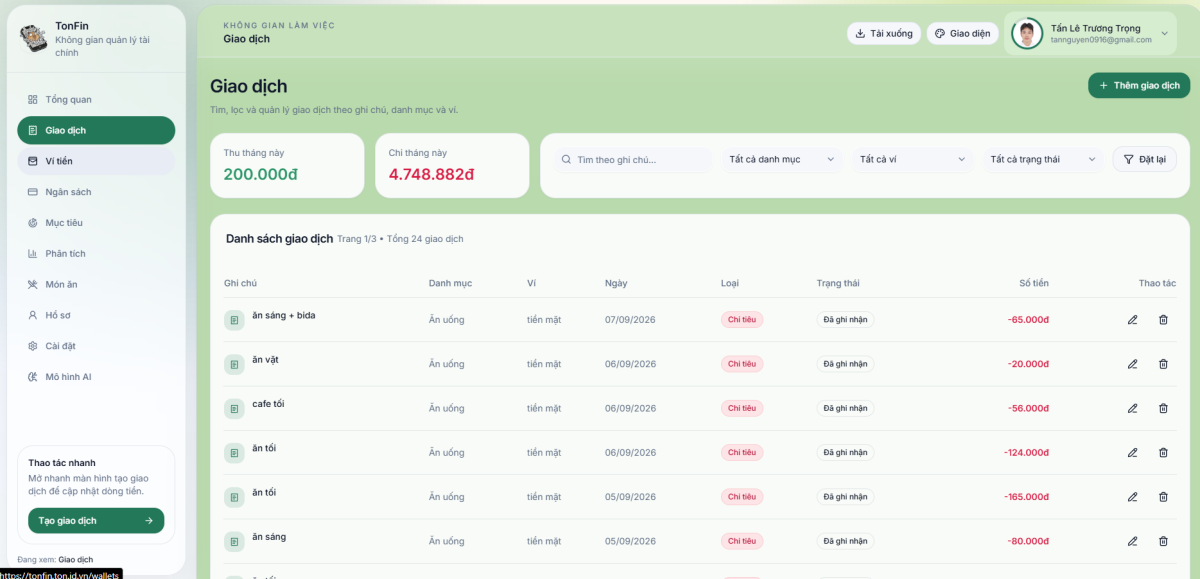Viewport: 1200px width, 579px height.
Task: Edit the "ăn vặt" transaction
Action: point(1133,364)
